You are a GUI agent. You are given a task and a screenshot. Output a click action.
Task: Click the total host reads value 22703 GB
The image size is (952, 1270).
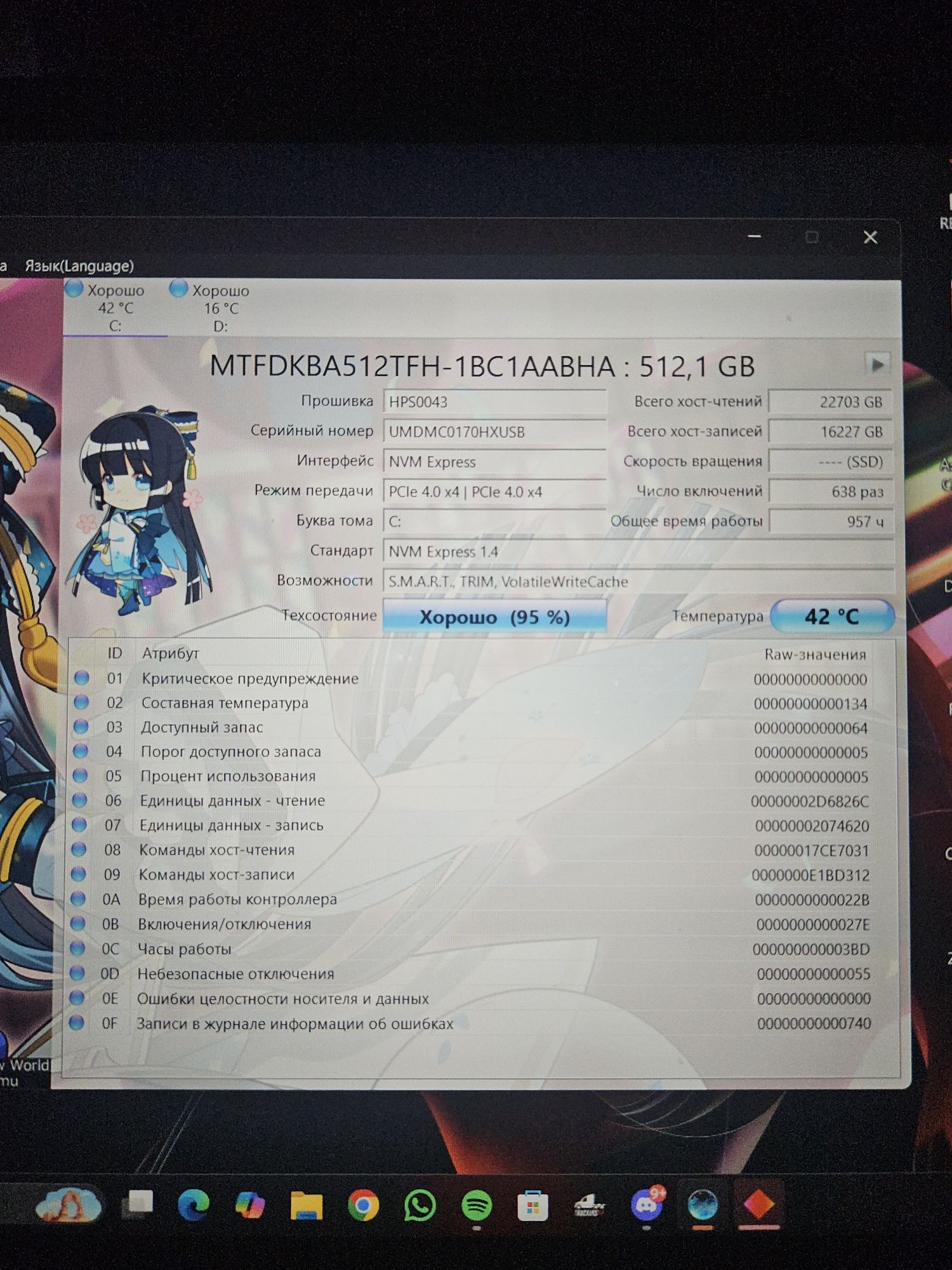tap(831, 402)
